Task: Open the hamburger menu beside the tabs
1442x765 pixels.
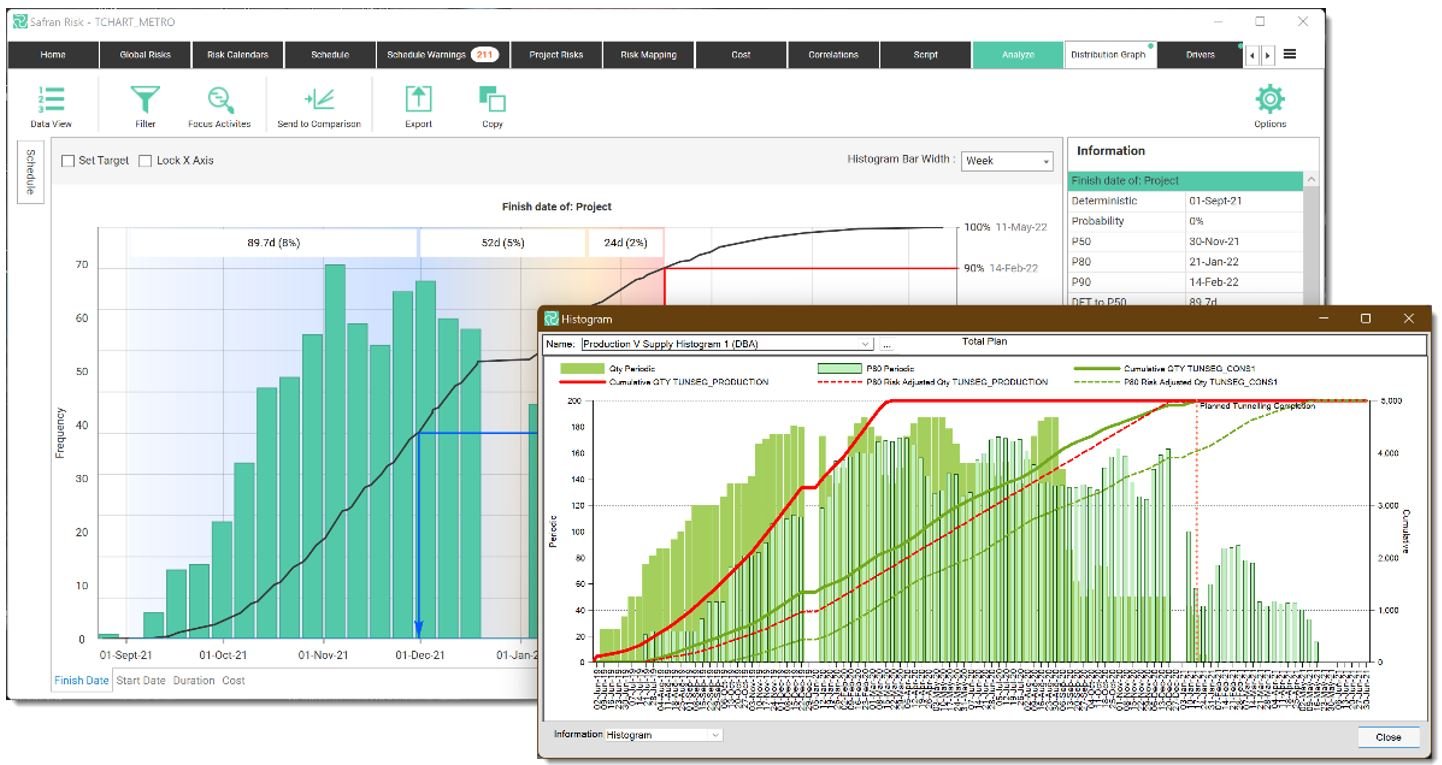Action: pyautogui.click(x=1290, y=55)
